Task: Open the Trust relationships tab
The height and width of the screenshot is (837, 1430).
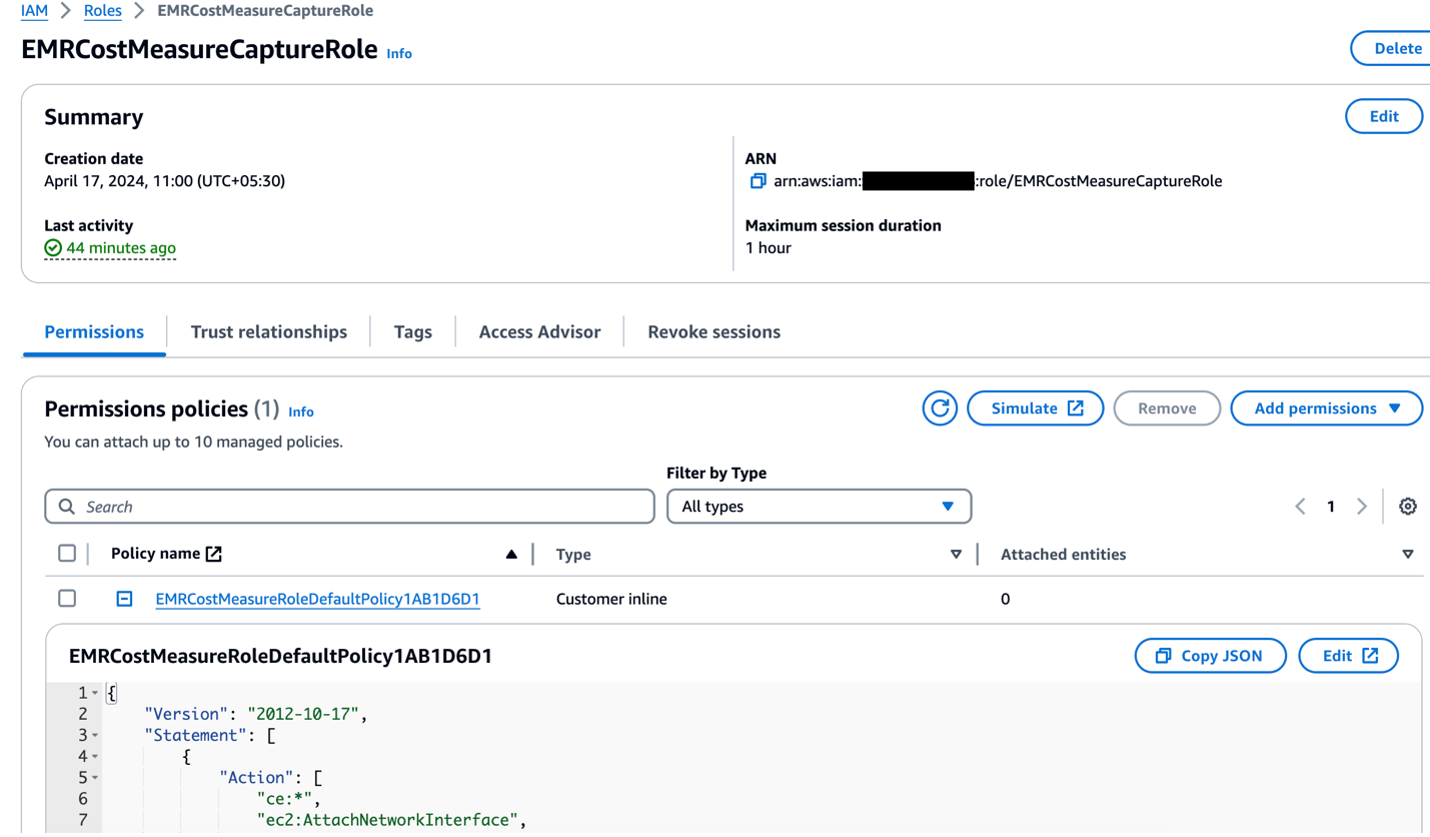Action: pyautogui.click(x=269, y=332)
